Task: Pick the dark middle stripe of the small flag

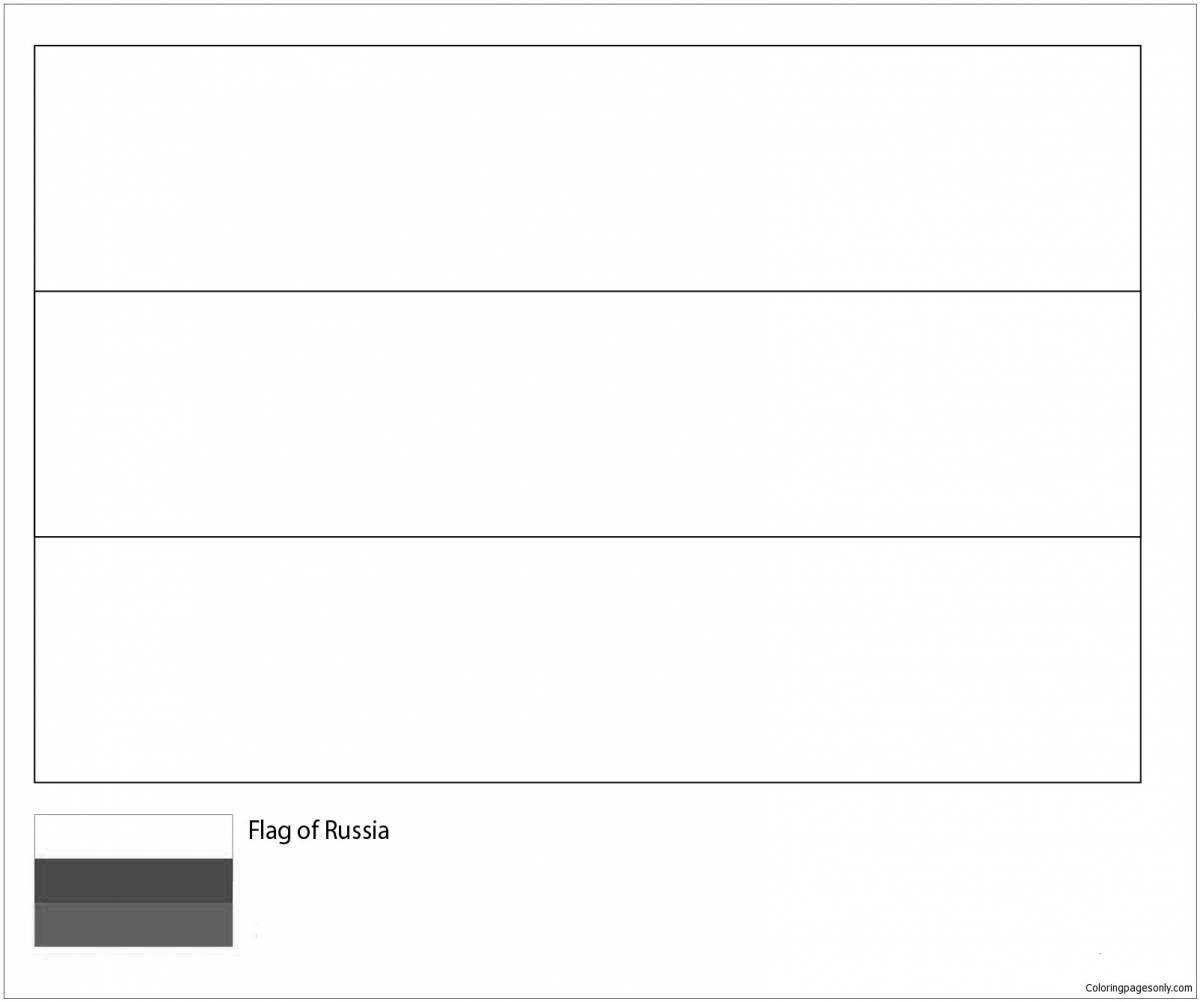Action: click(x=133, y=880)
